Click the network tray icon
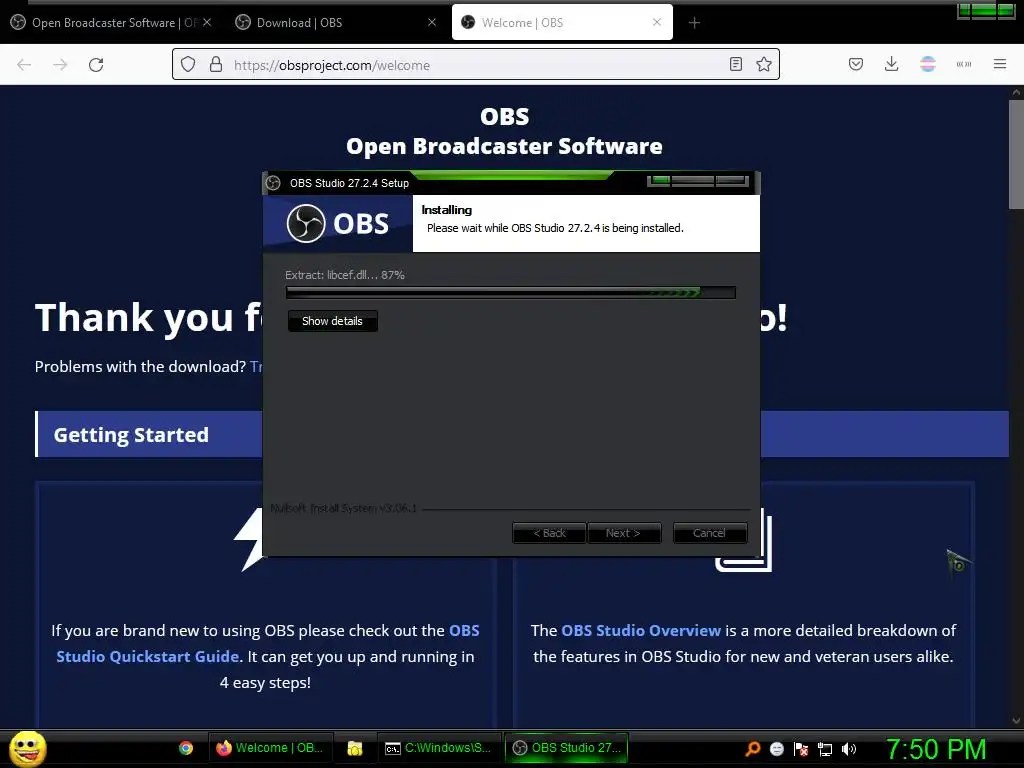Image resolution: width=1024 pixels, height=768 pixels. (825, 749)
